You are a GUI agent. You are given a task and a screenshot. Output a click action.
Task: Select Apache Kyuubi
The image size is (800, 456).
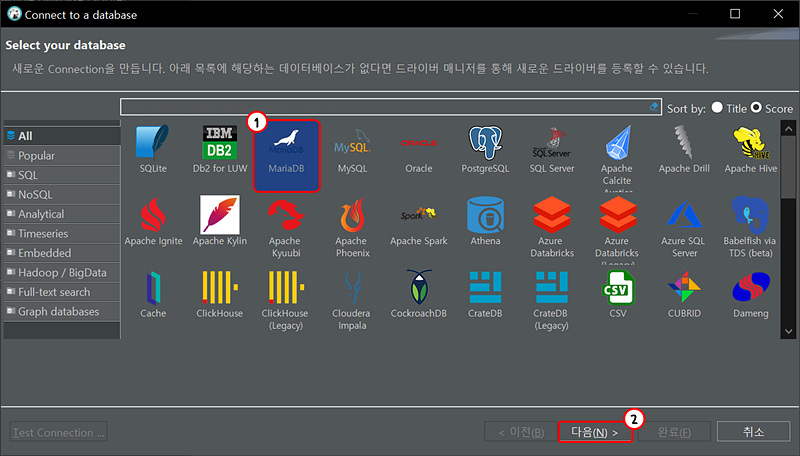click(x=285, y=227)
